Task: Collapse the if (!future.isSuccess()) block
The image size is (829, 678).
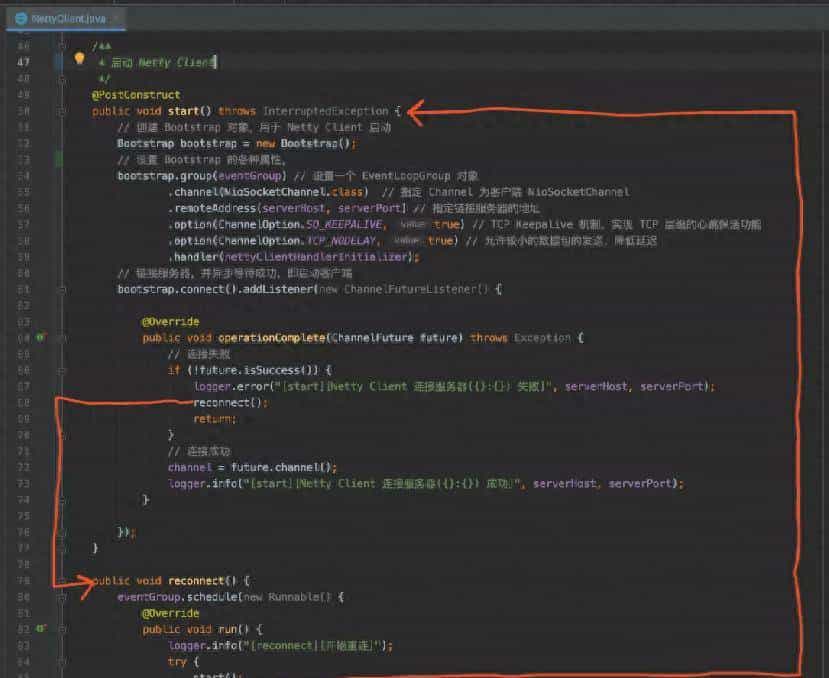Action: pos(62,370)
